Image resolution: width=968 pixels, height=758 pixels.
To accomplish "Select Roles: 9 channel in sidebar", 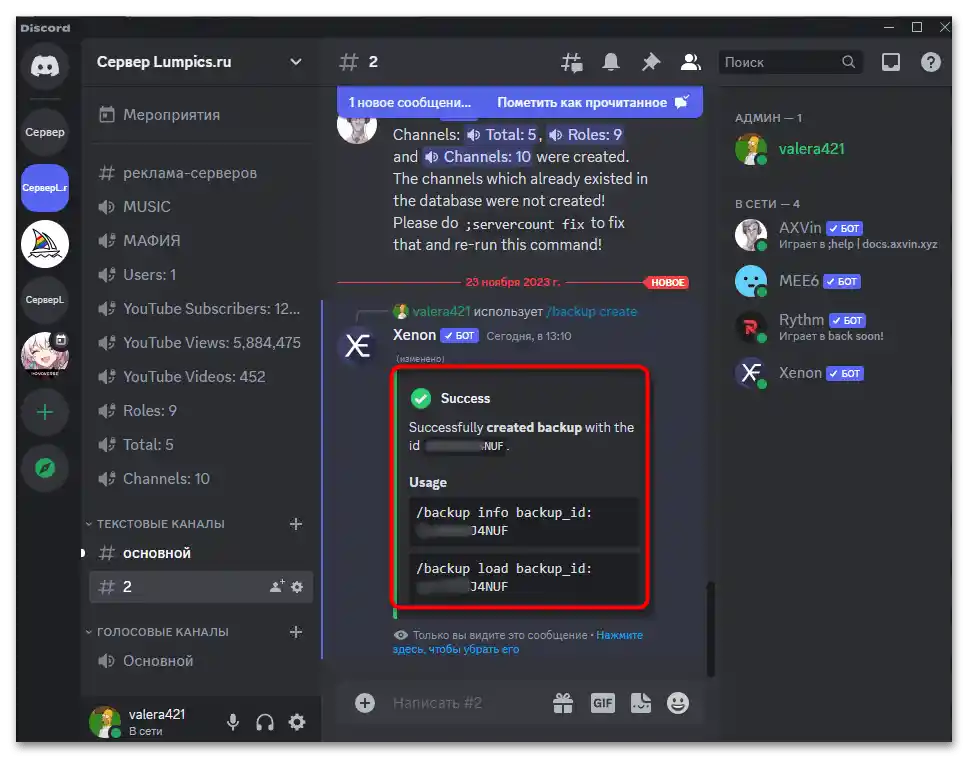I will 201,410.
